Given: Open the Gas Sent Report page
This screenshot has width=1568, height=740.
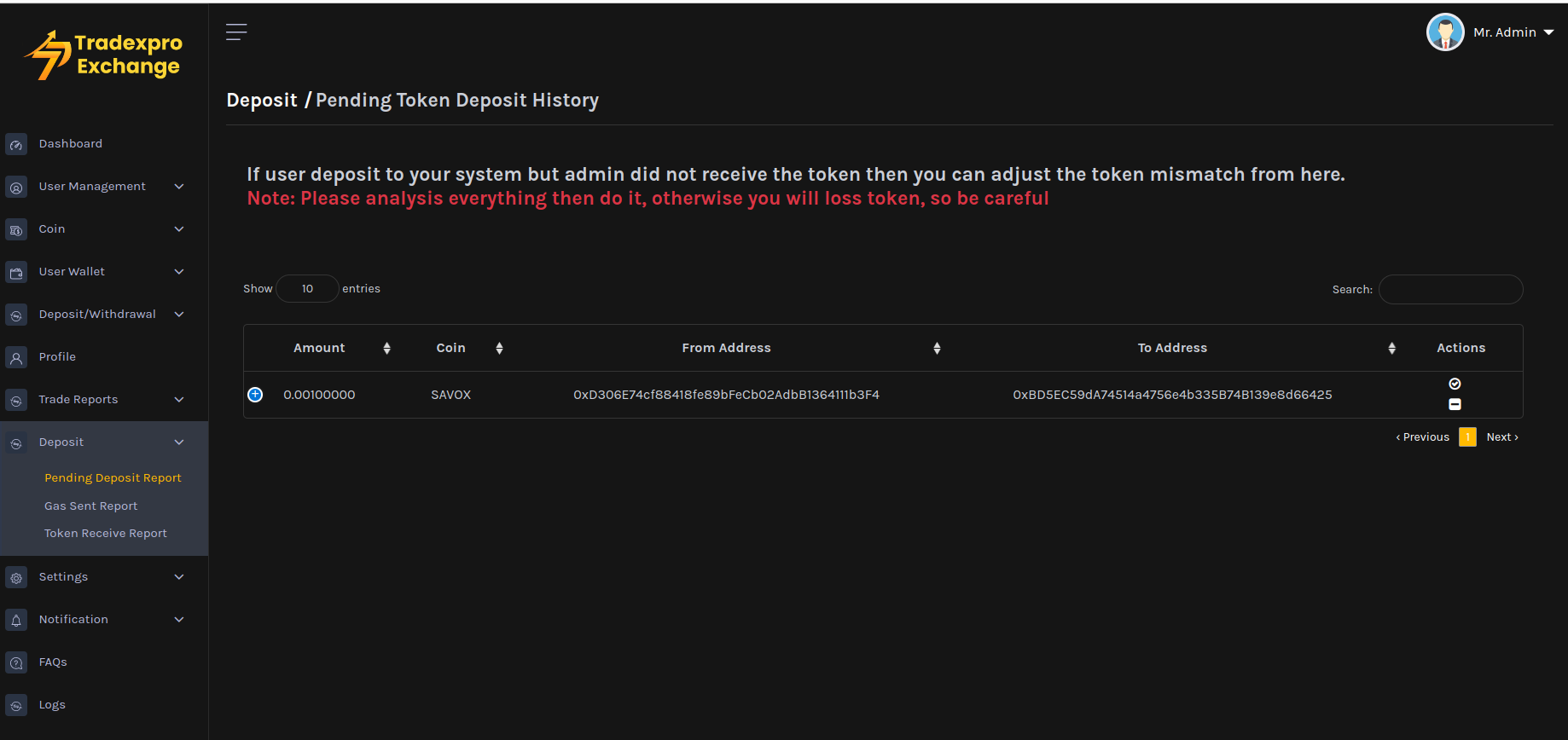Looking at the screenshot, I should [90, 506].
